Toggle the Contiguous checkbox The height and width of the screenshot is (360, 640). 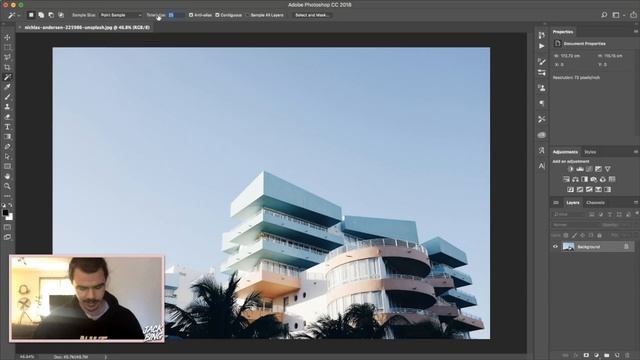[217, 15]
